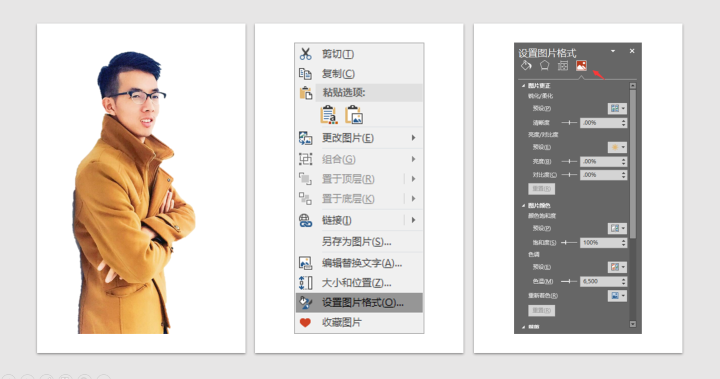Click the scissors icon for 剪切
Viewport: 720px width, 379px height.
tap(305, 54)
